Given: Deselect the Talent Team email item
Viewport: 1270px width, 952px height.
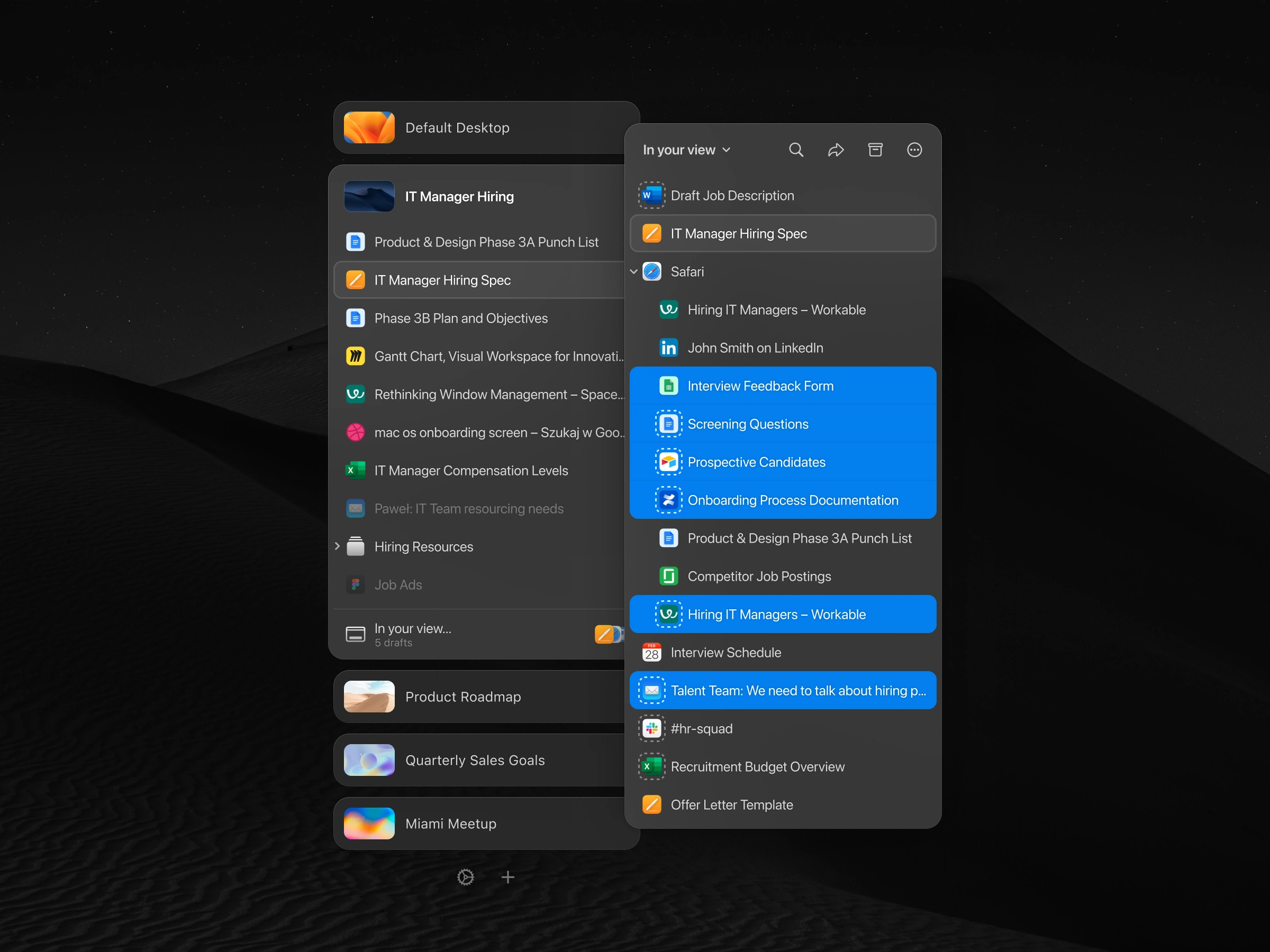Looking at the screenshot, I should click(x=797, y=690).
